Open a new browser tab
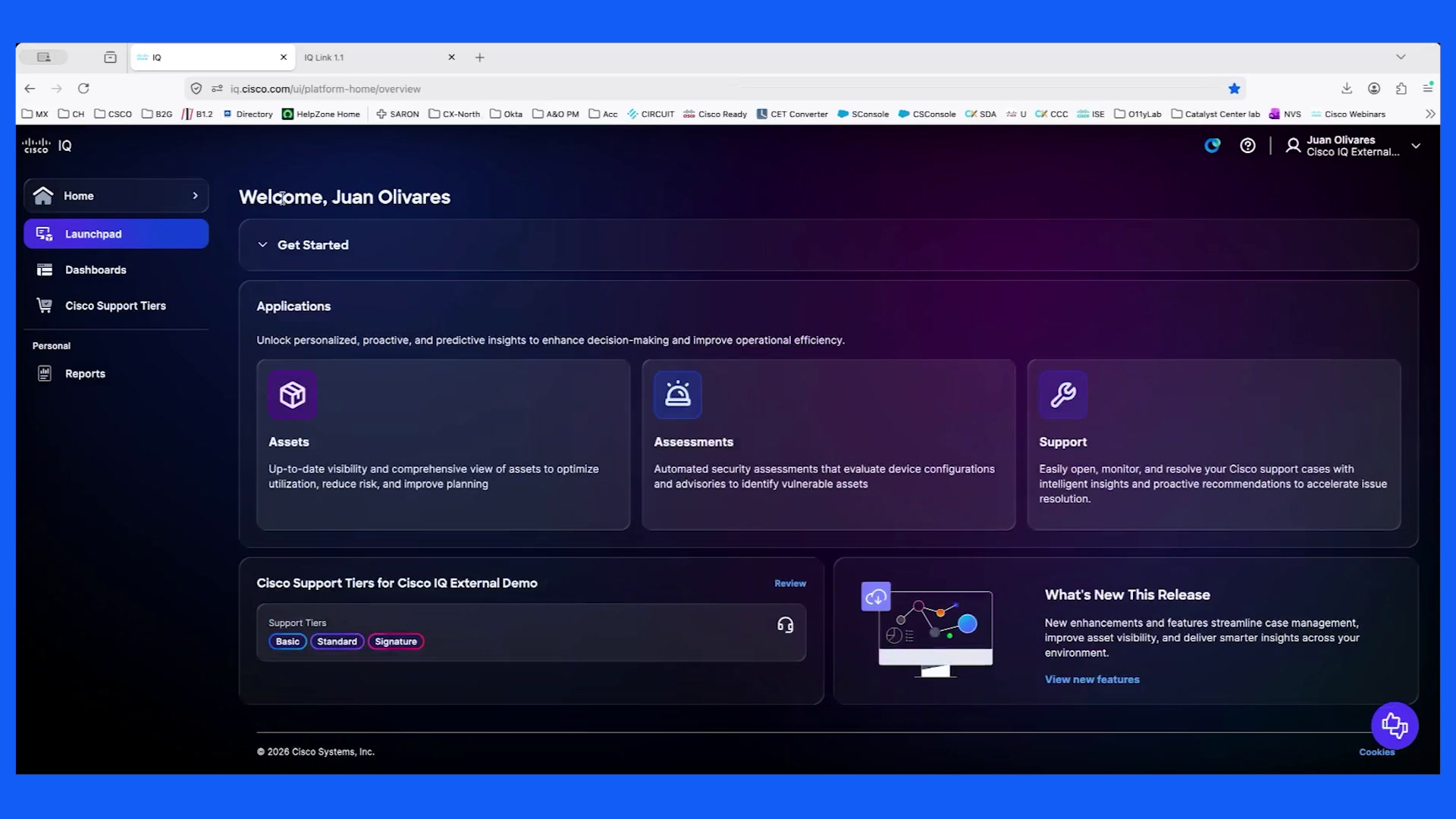Screen dimensions: 1456x819 [x=479, y=58]
